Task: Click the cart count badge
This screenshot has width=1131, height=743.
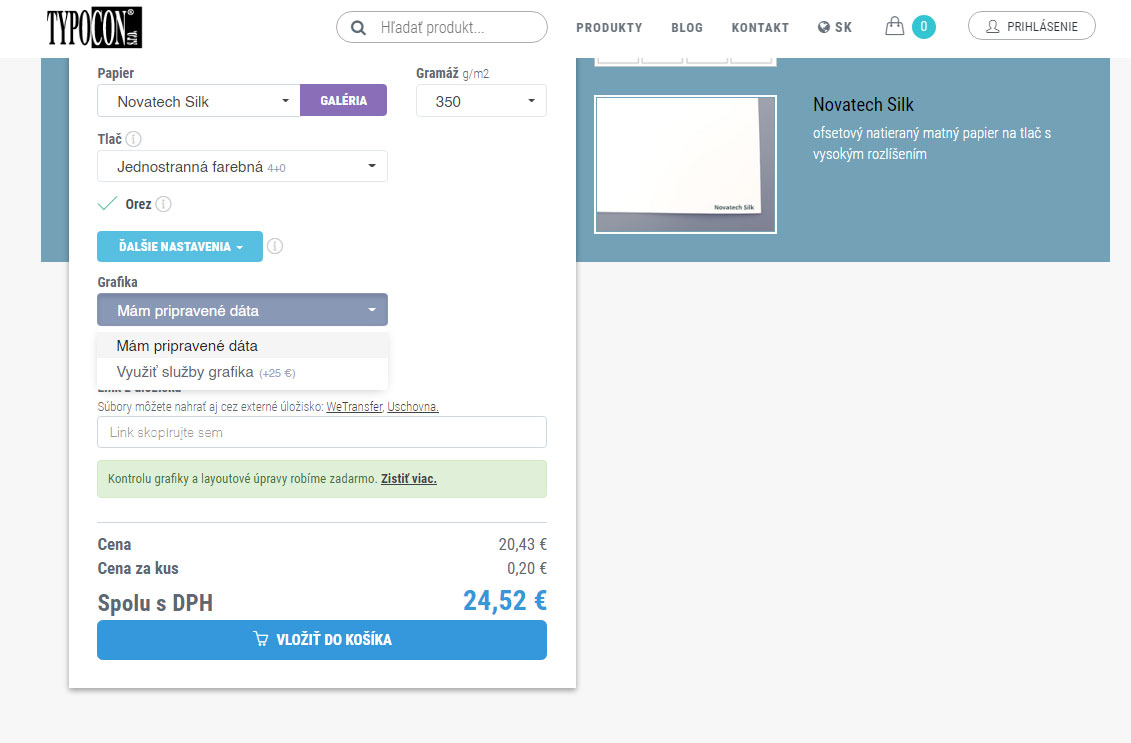Action: [924, 27]
